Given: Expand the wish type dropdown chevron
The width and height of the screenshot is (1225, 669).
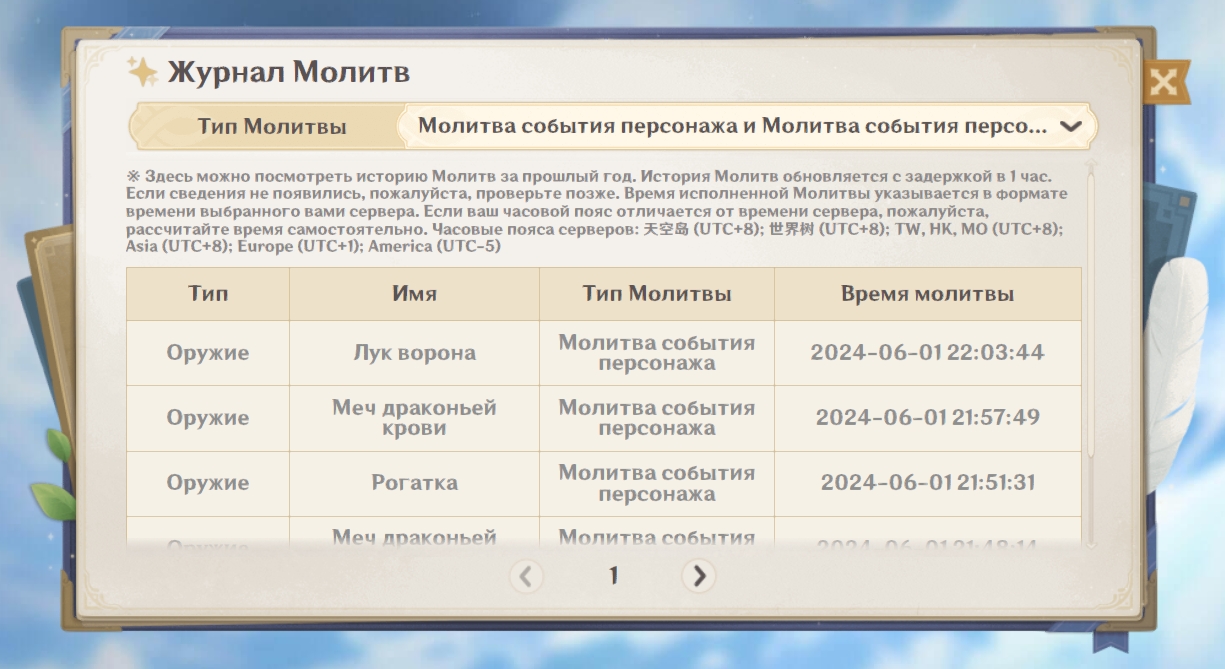Looking at the screenshot, I should 1070,127.
